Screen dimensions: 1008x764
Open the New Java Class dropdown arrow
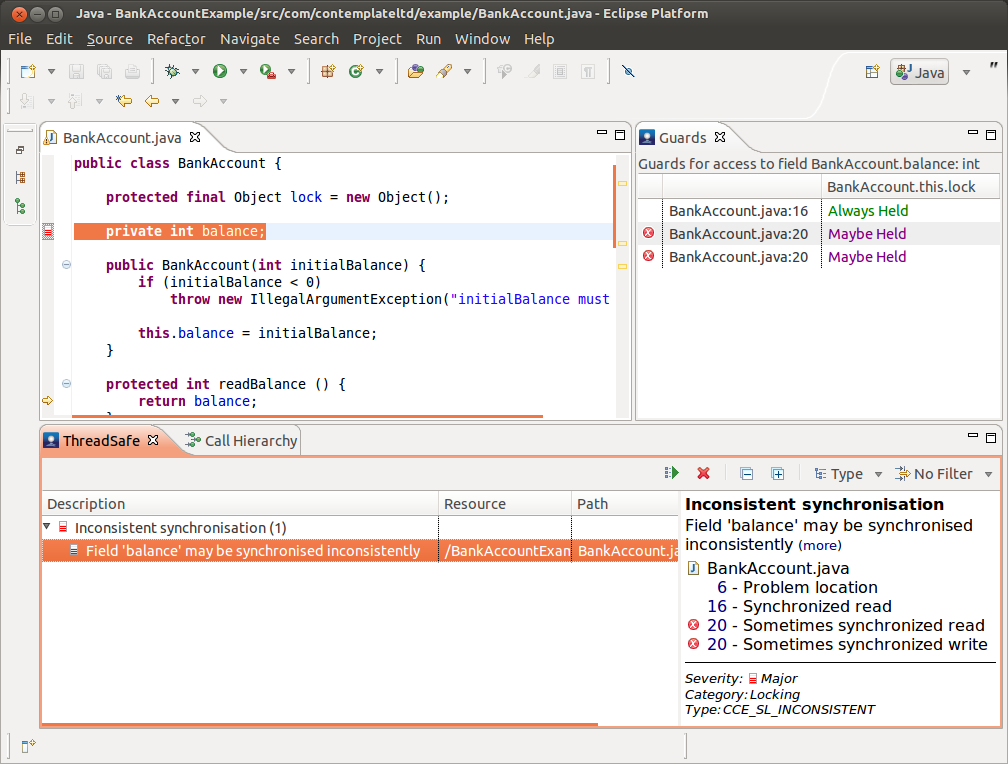[379, 71]
